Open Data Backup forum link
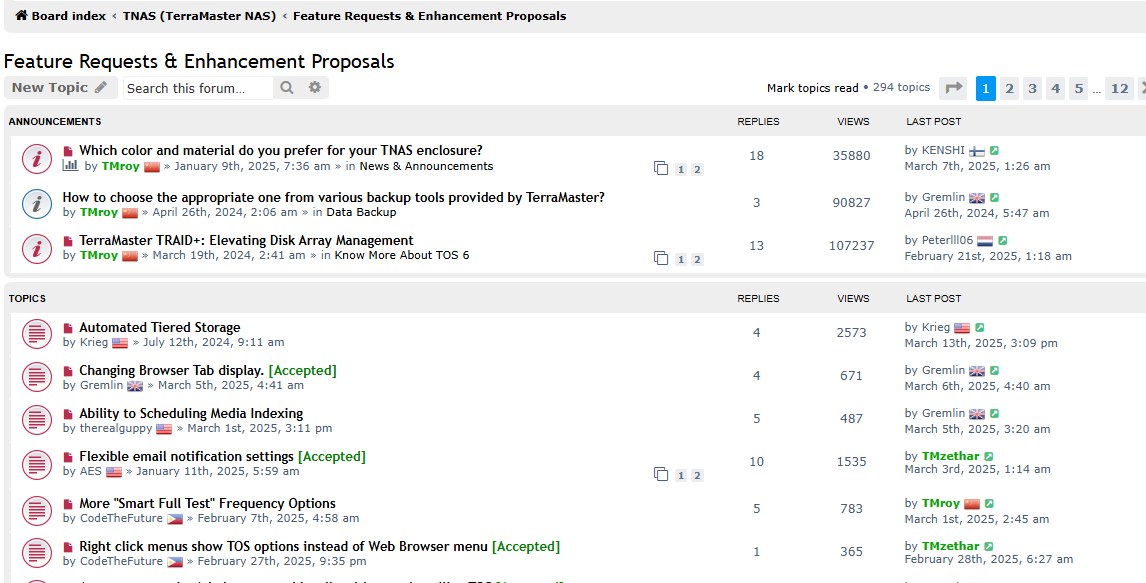The image size is (1146, 583). [x=361, y=212]
